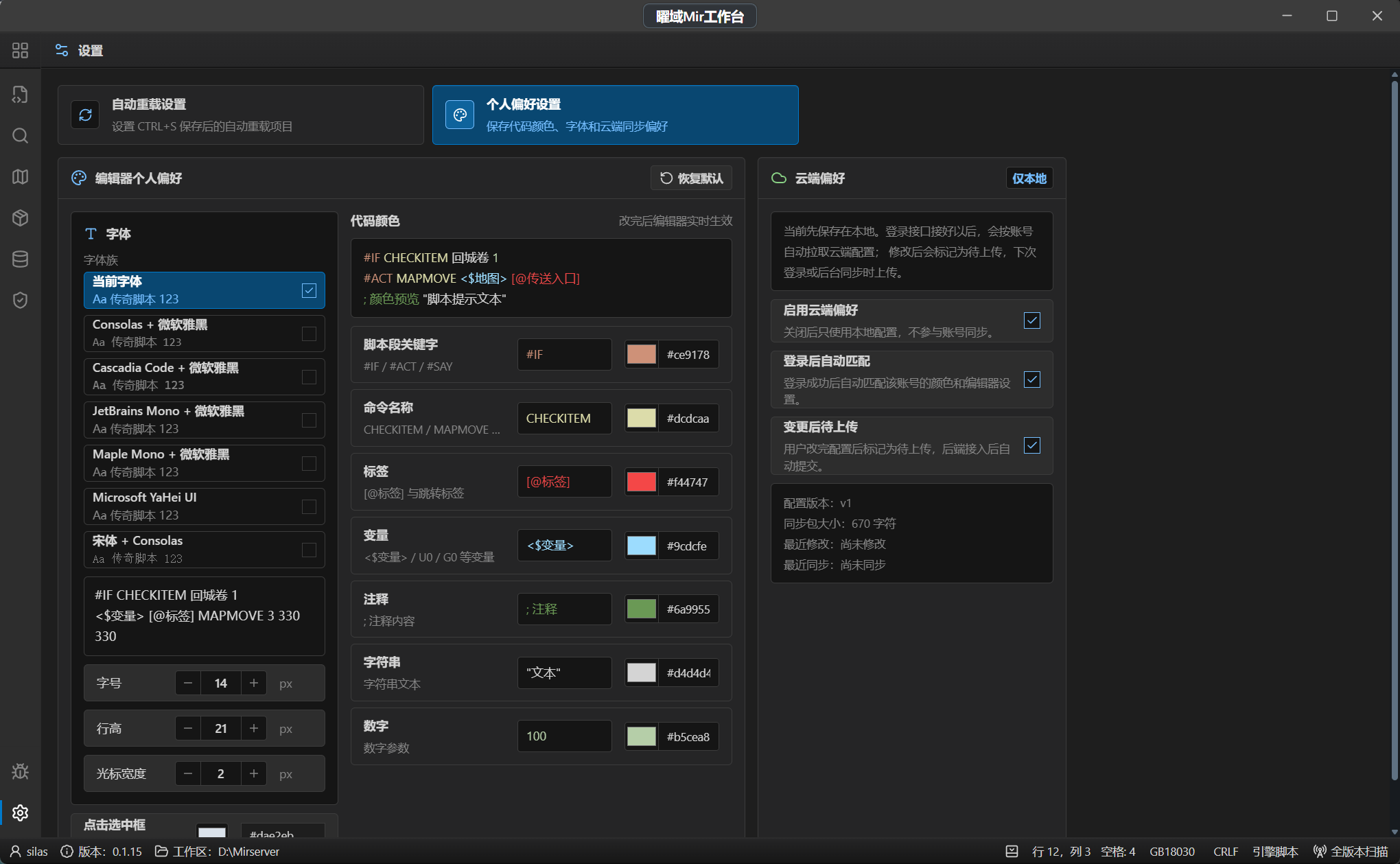Select Consolas + 微软雅黑 font checkbox

click(309, 334)
